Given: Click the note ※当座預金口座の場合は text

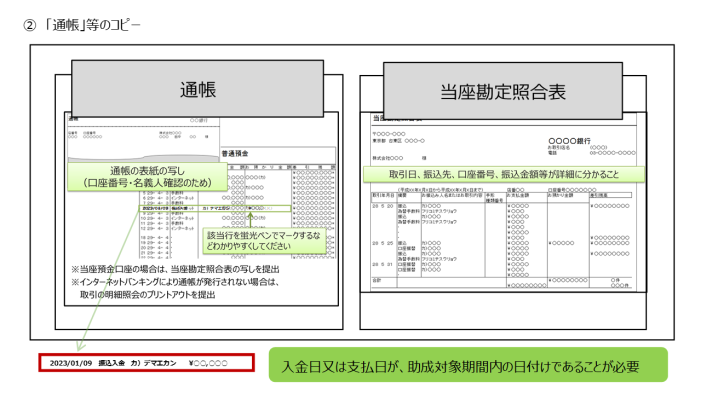Looking at the screenshot, I should coord(175,269).
